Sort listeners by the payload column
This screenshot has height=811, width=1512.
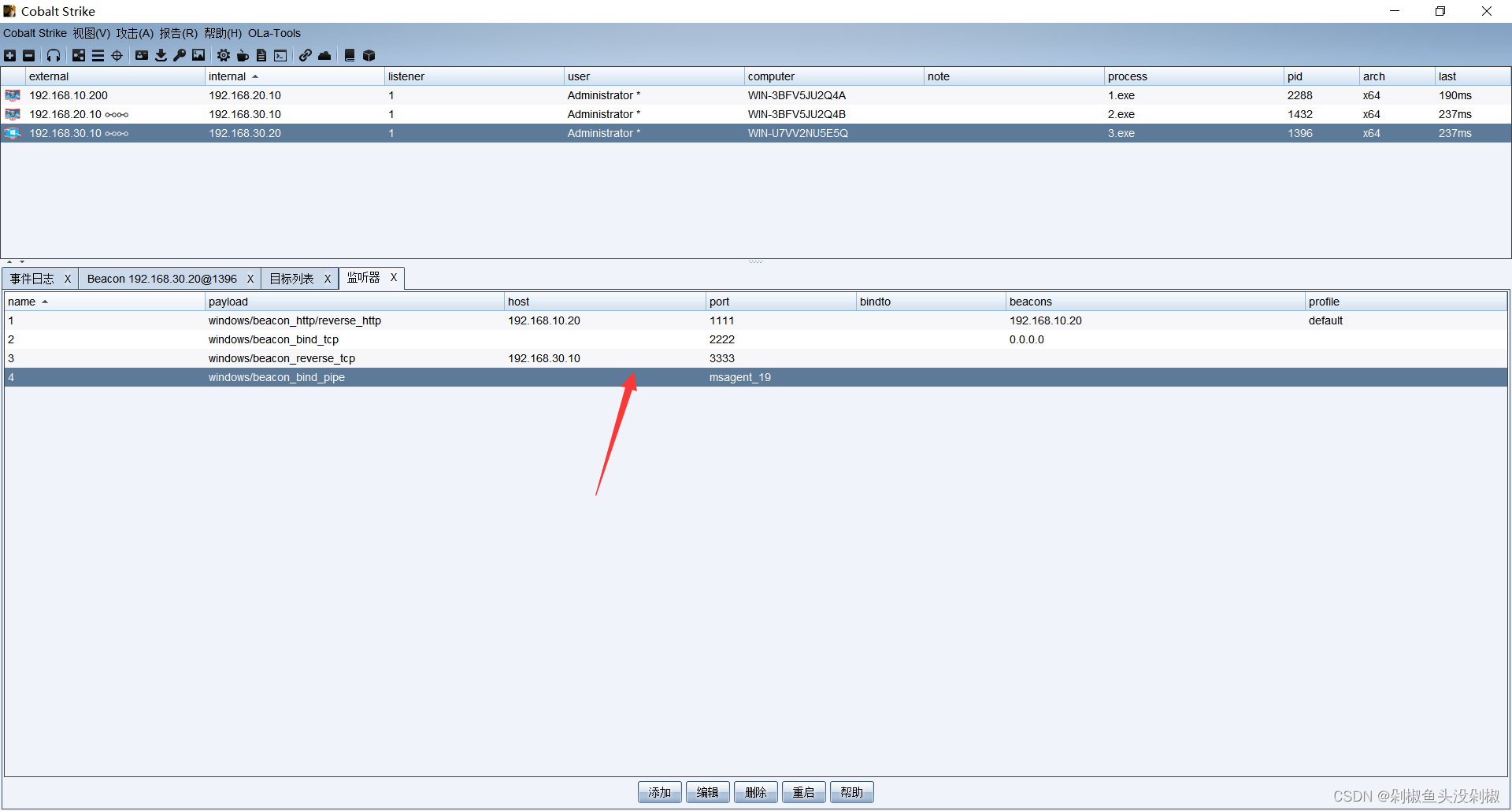[x=354, y=302]
